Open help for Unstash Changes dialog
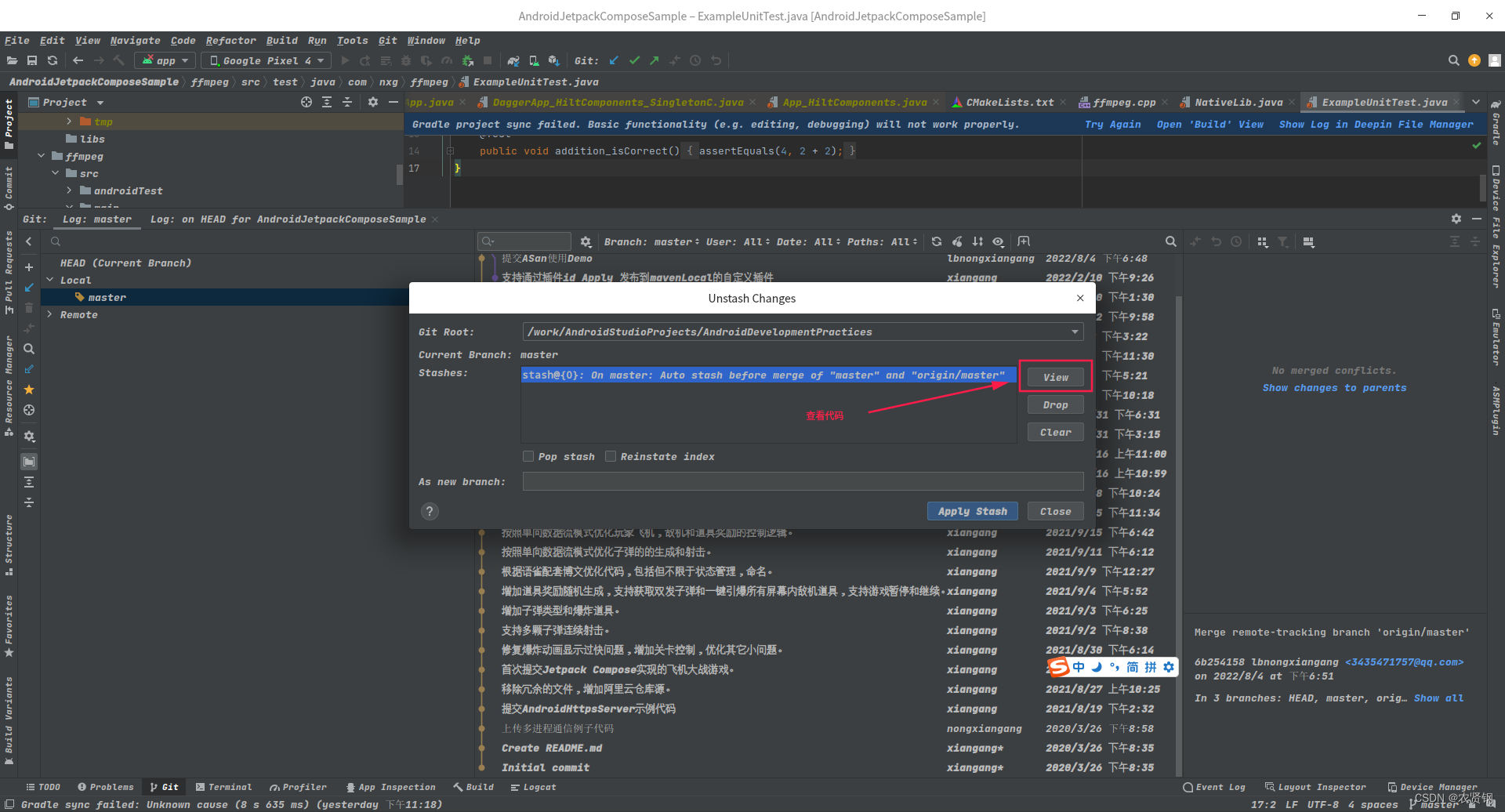Viewport: 1505px width, 812px height. pos(430,511)
